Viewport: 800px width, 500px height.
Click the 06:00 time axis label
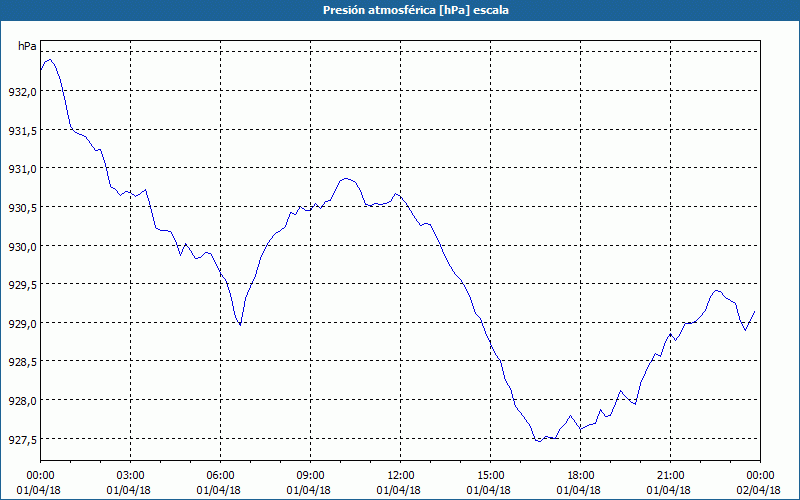220,476
